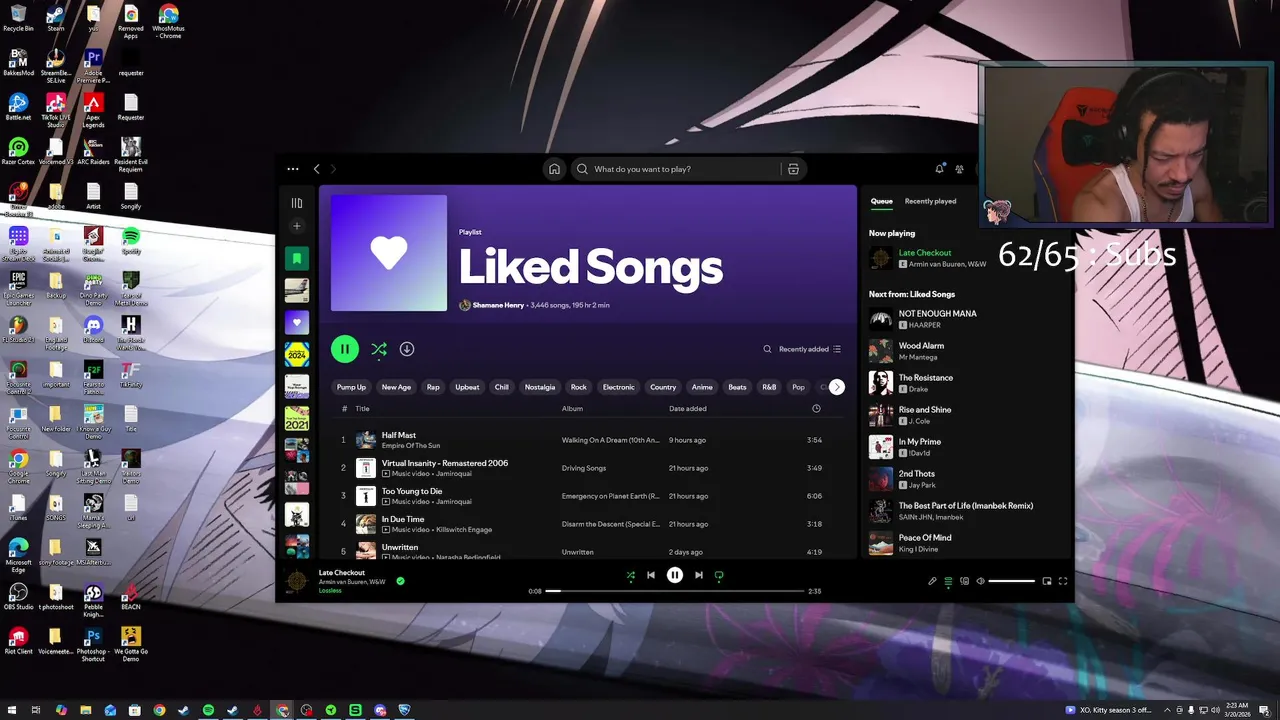
Task: Play Rise and Shine in queue
Action: click(965, 415)
